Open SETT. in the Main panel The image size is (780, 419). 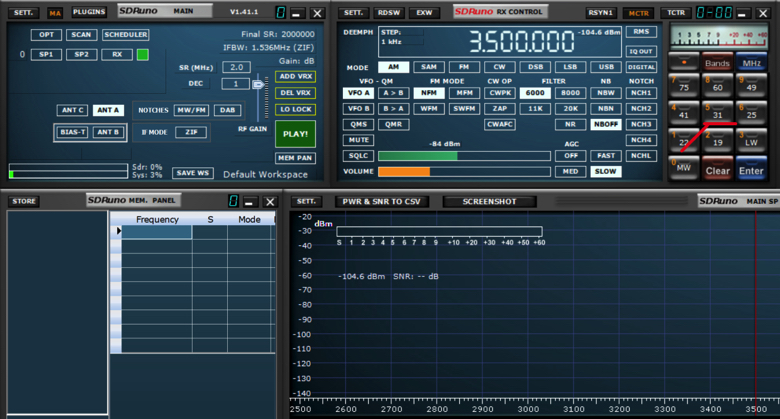click(23, 12)
